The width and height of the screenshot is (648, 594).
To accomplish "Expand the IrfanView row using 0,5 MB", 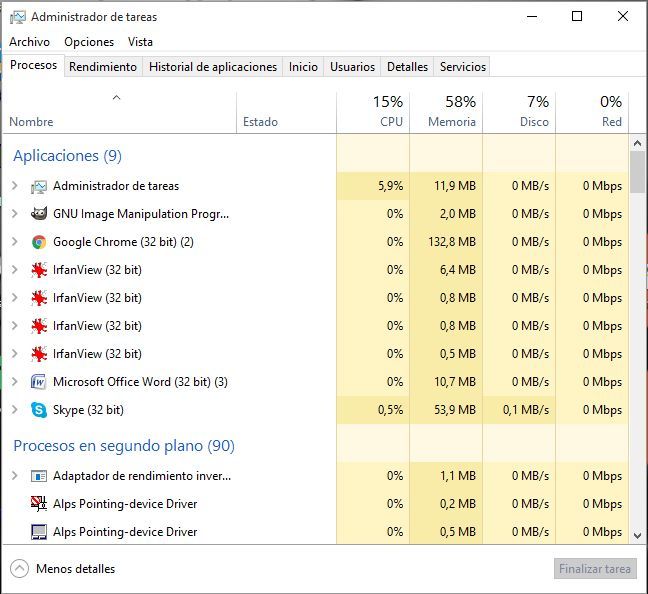I will click(14, 354).
